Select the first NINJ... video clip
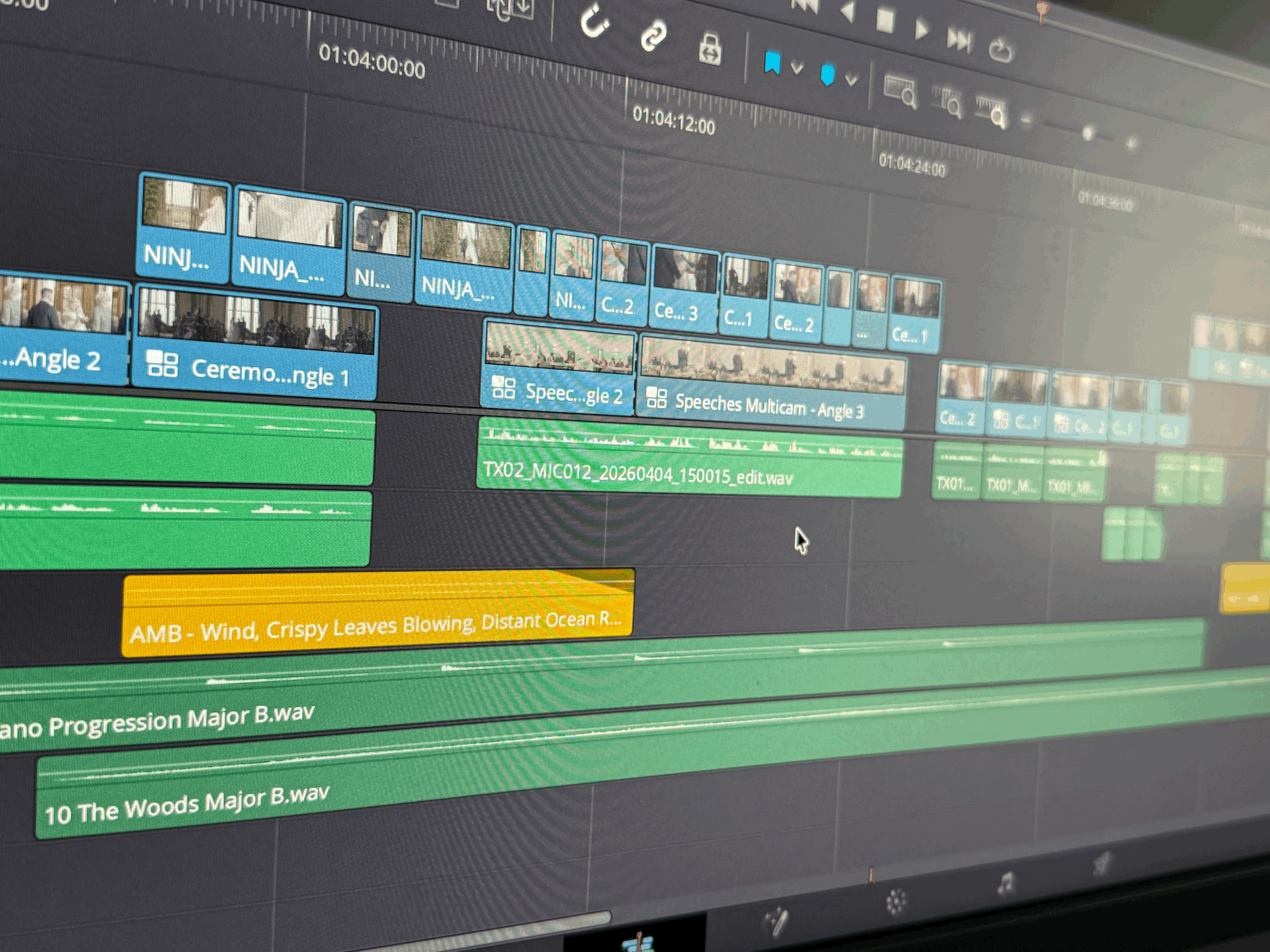The width and height of the screenshot is (1270, 952). tap(184, 228)
